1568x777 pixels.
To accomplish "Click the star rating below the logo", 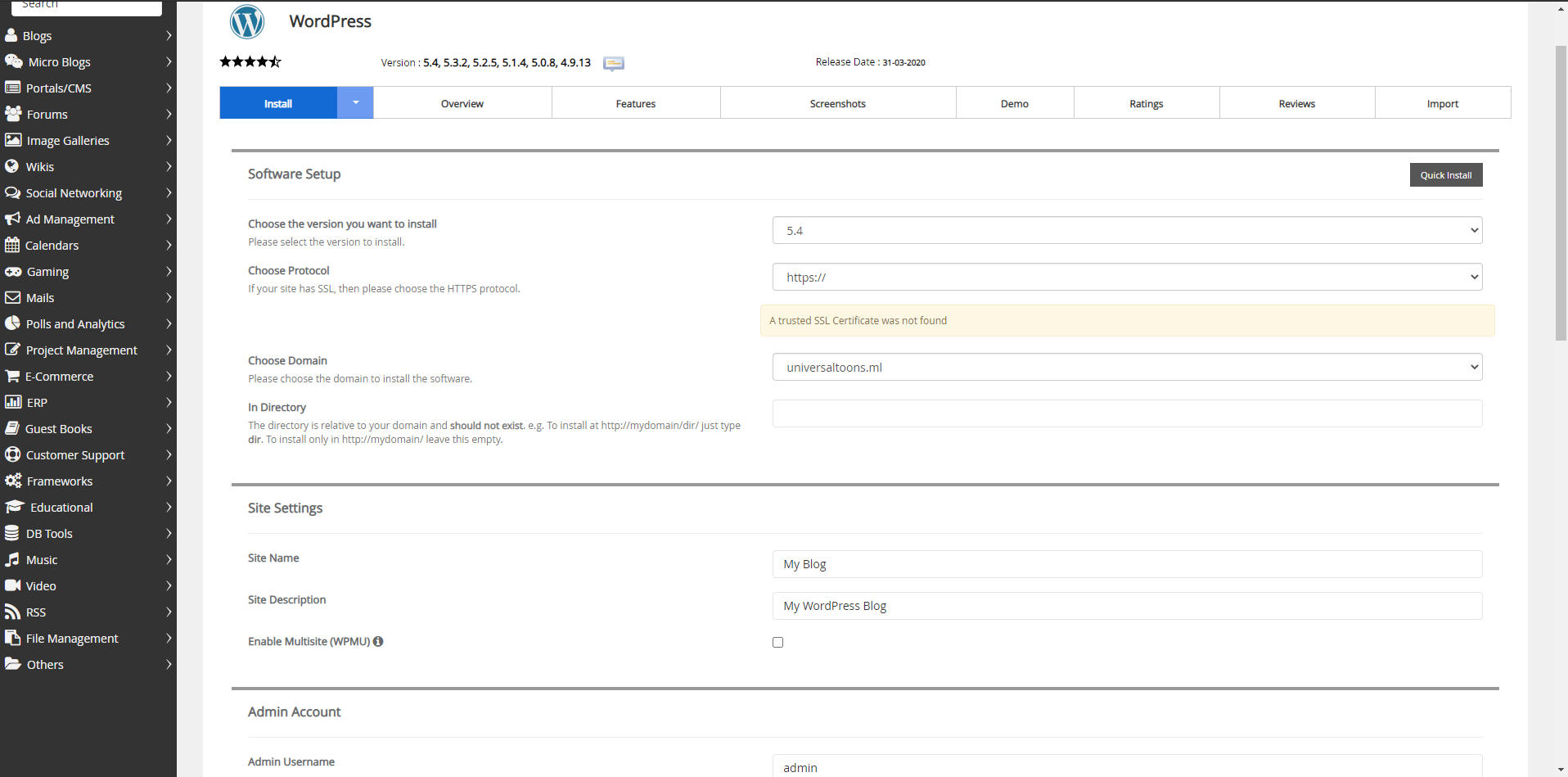I will pos(250,62).
